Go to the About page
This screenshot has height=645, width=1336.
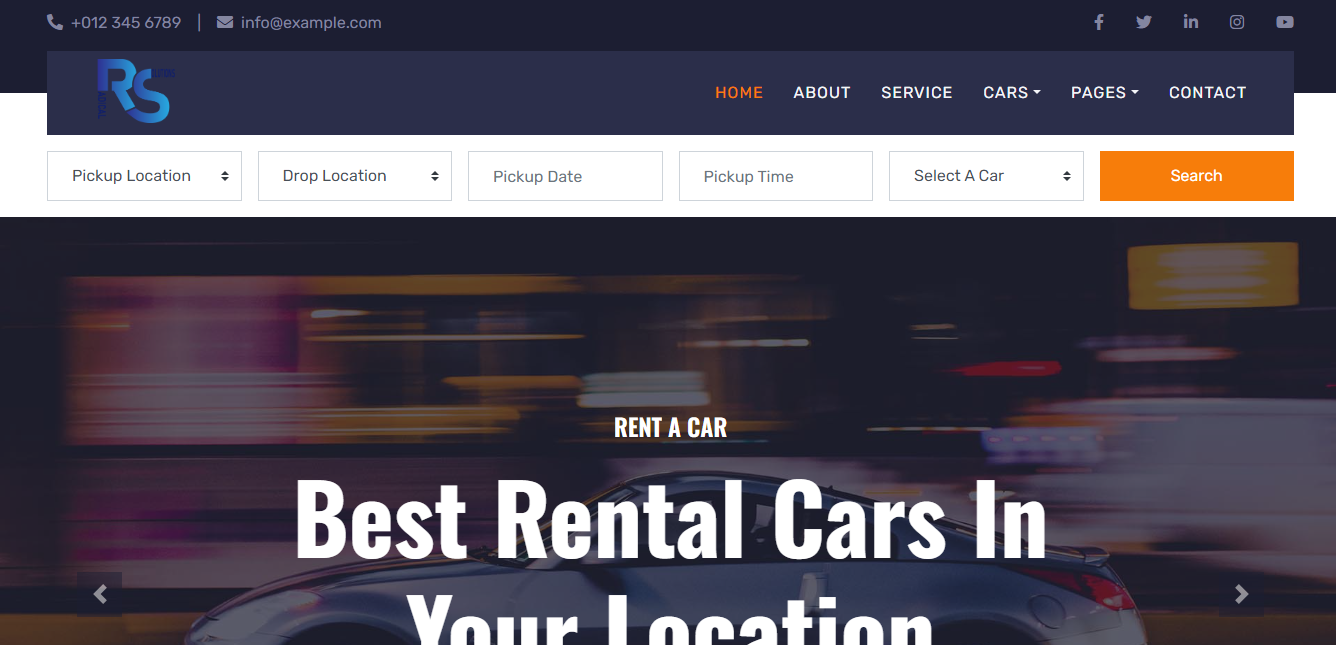(822, 93)
